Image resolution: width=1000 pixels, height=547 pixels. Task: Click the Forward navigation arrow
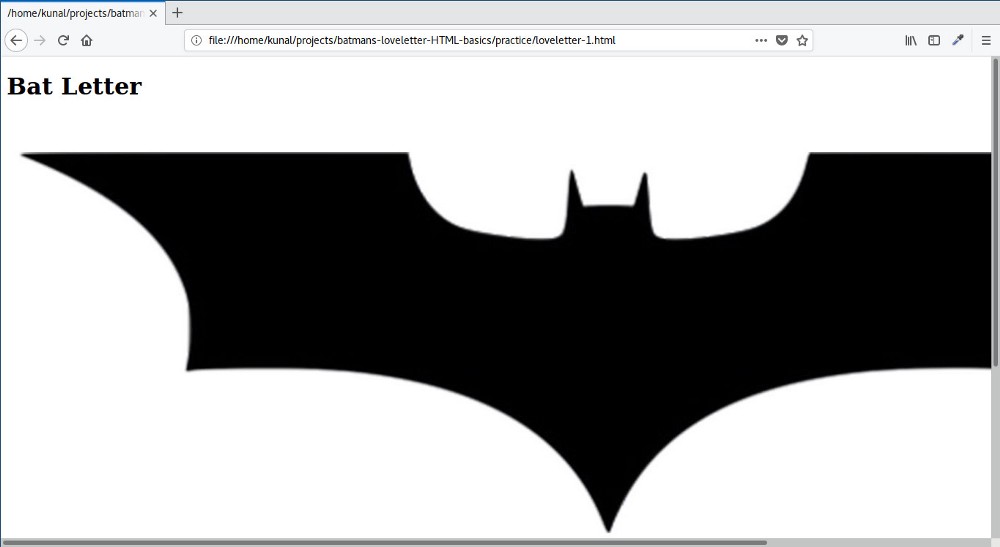[x=40, y=40]
